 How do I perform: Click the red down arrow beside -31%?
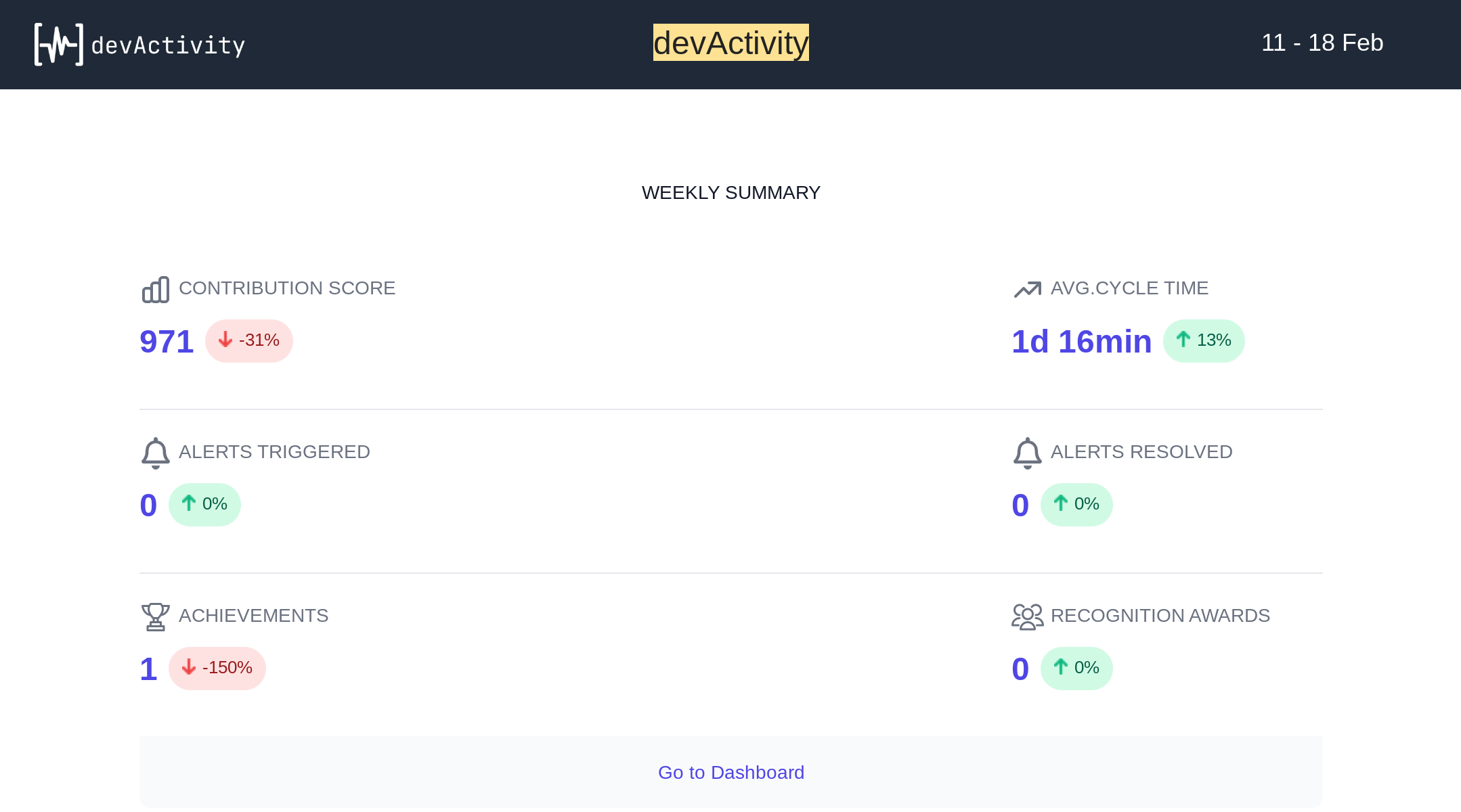(225, 340)
